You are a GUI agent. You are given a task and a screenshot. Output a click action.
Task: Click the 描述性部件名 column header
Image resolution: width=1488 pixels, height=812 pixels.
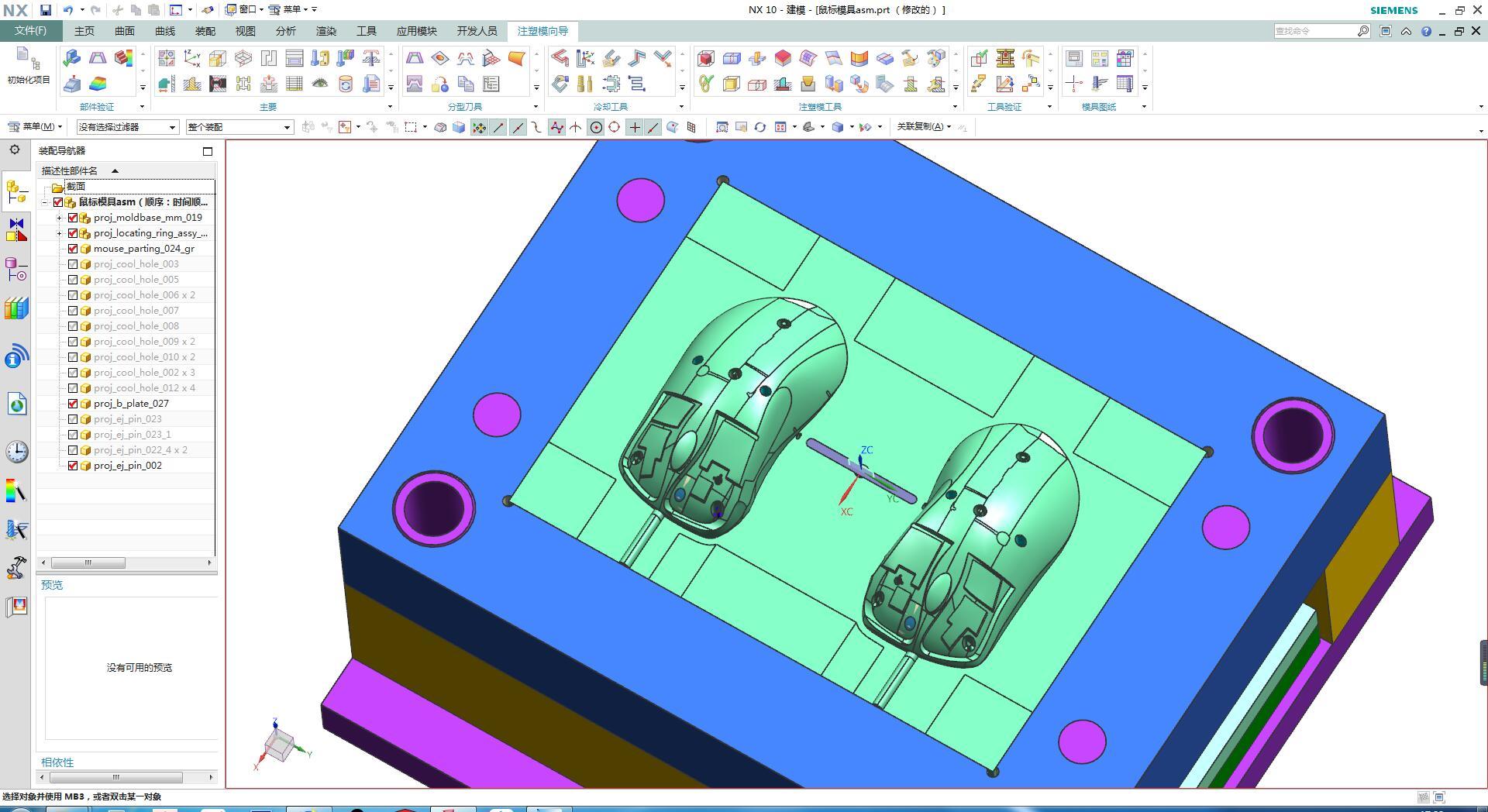(70, 170)
